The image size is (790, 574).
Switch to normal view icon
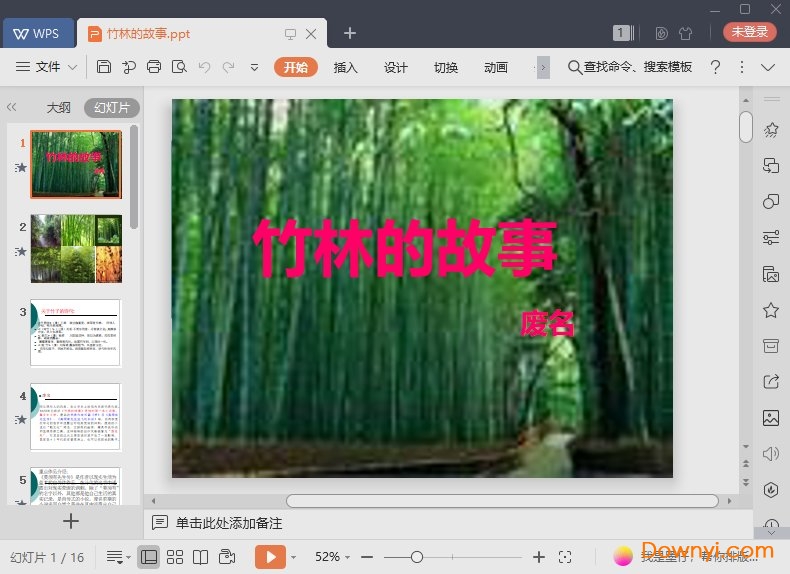(149, 557)
